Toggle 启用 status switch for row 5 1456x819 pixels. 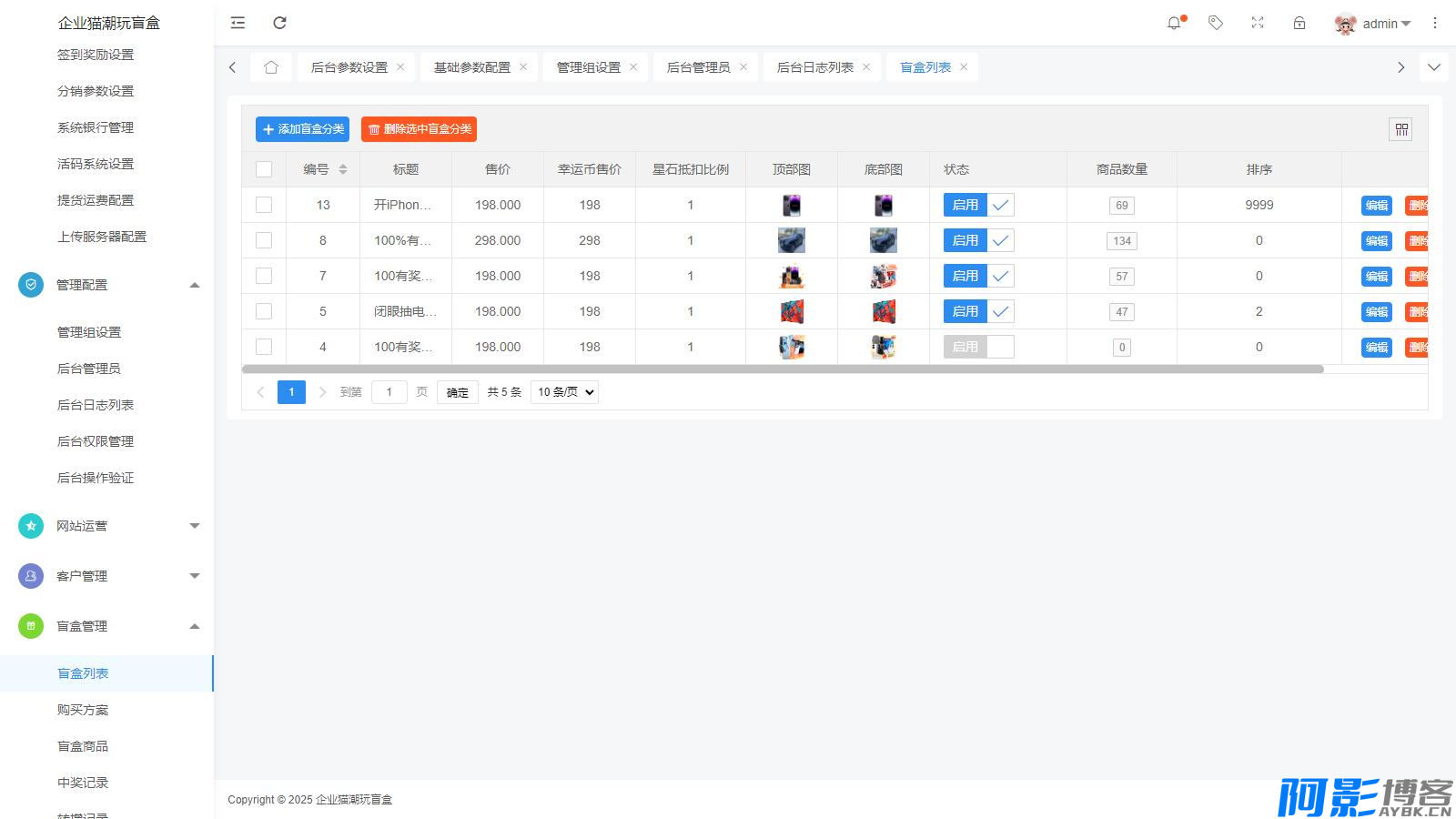point(979,311)
